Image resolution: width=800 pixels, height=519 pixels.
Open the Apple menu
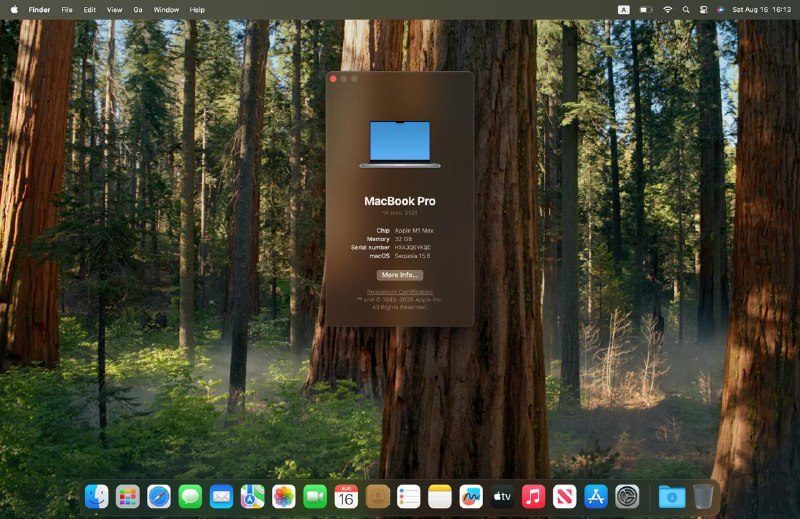[14, 9]
